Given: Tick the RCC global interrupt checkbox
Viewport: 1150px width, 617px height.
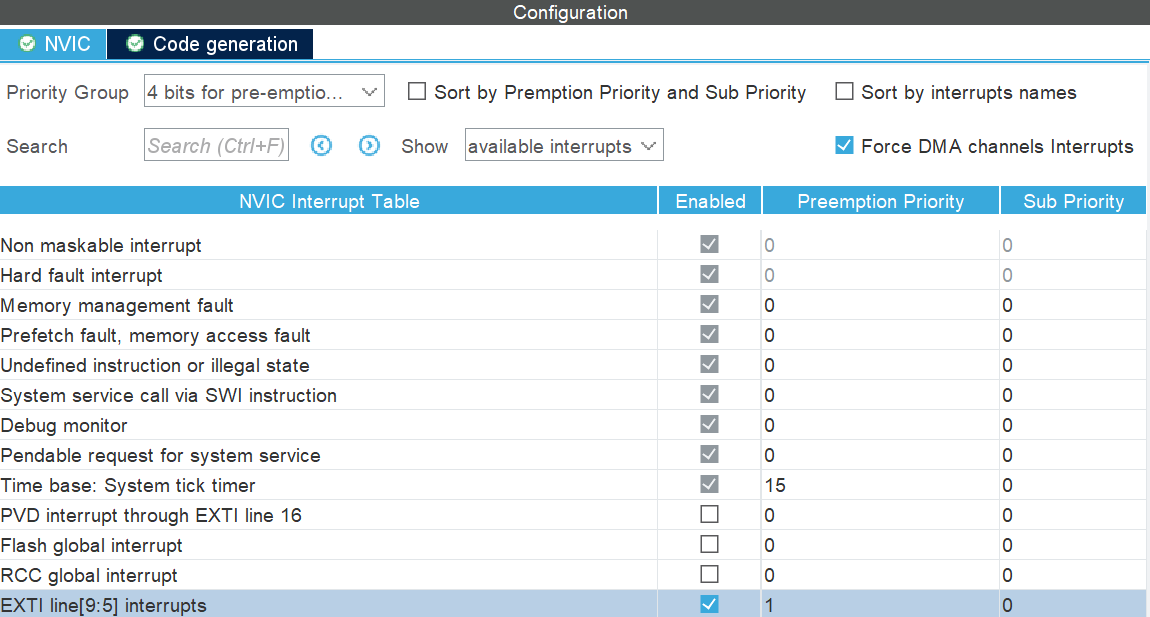Looking at the screenshot, I should pyautogui.click(x=709, y=575).
